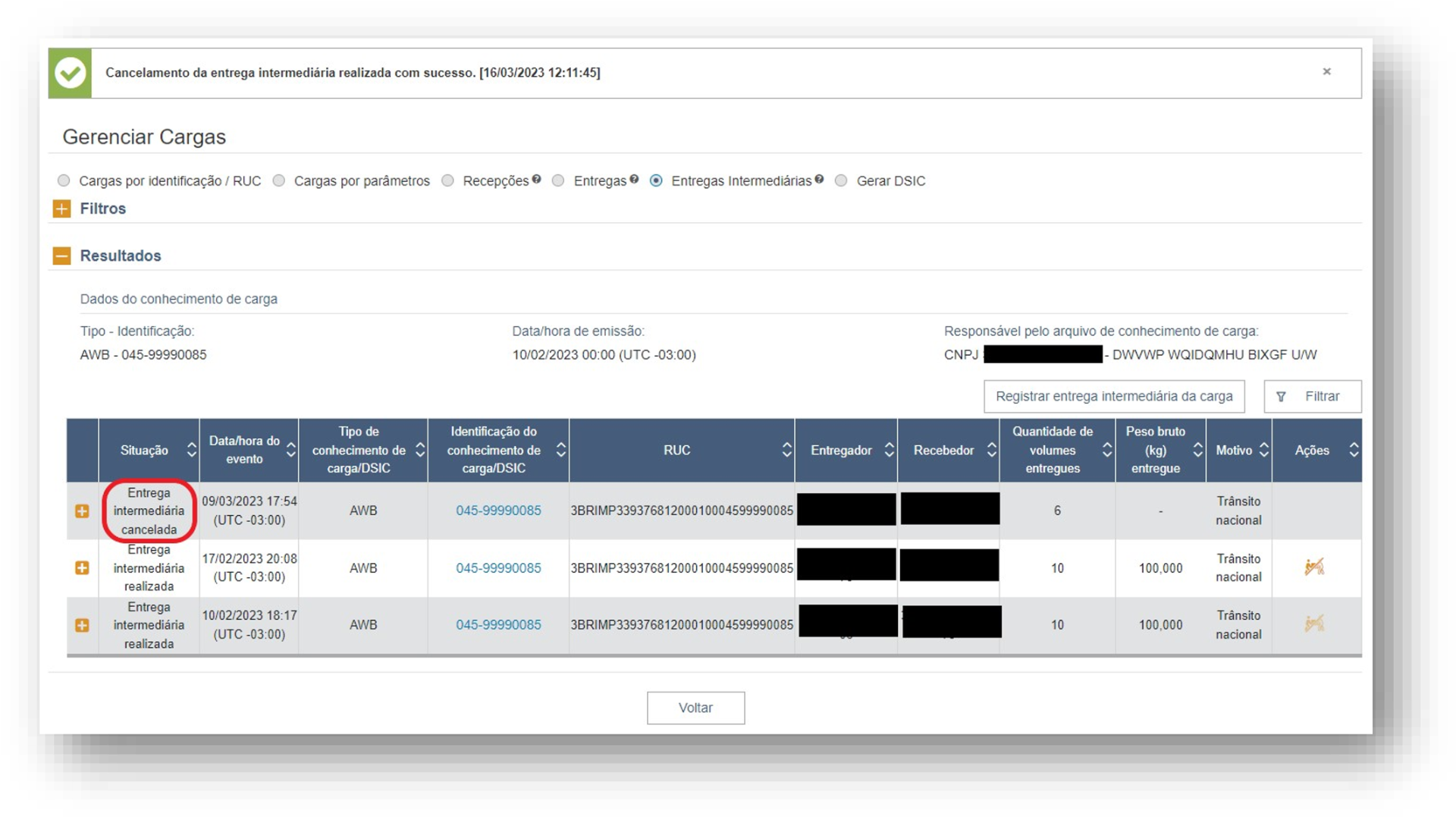This screenshot has width=1456, height=817.
Task: Sort table by Ações column
Action: 1354,451
